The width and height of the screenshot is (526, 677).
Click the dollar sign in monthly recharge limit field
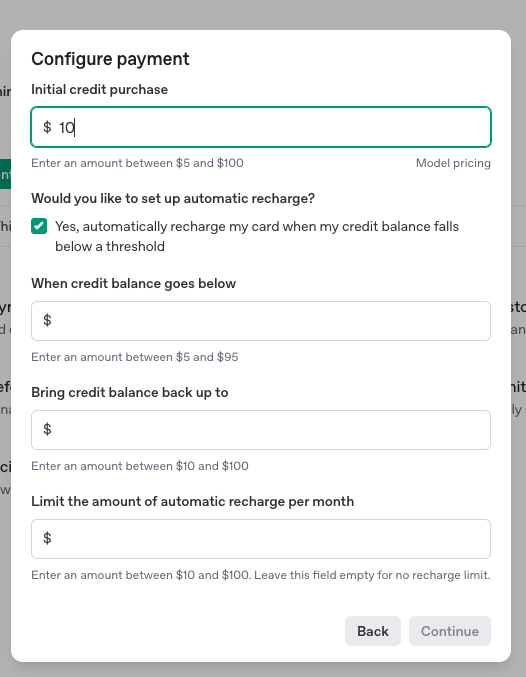point(47,538)
